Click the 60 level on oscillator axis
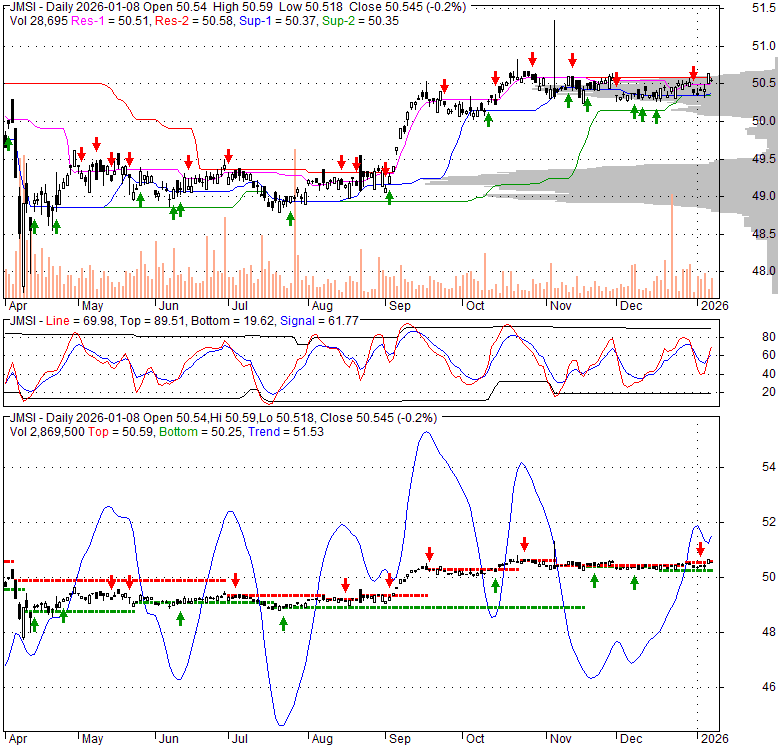The height and width of the screenshot is (745, 780). coord(769,355)
